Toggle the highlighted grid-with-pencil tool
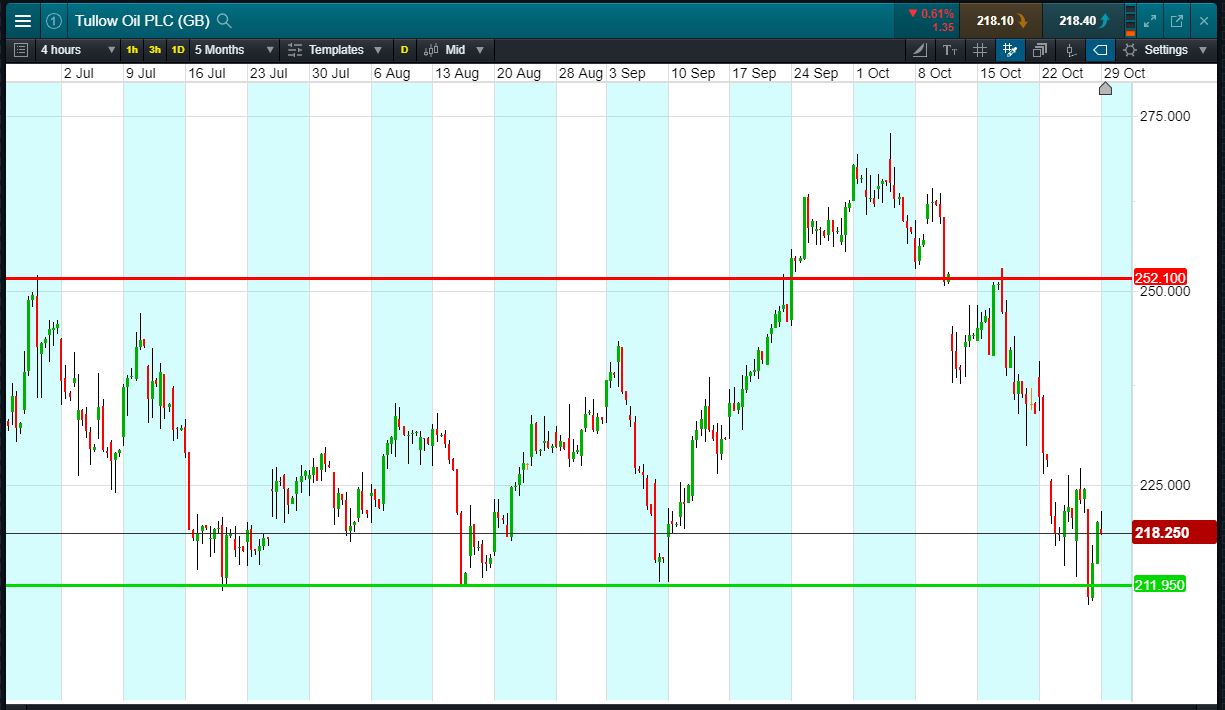This screenshot has width=1225, height=710. [x=1010, y=49]
